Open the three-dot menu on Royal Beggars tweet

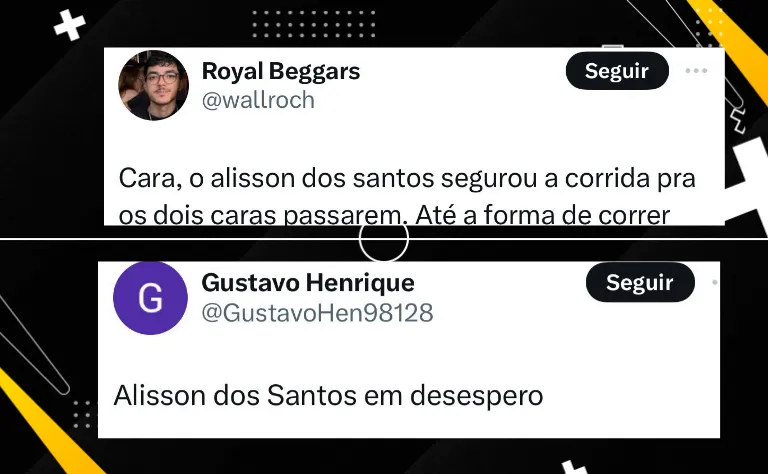696,71
